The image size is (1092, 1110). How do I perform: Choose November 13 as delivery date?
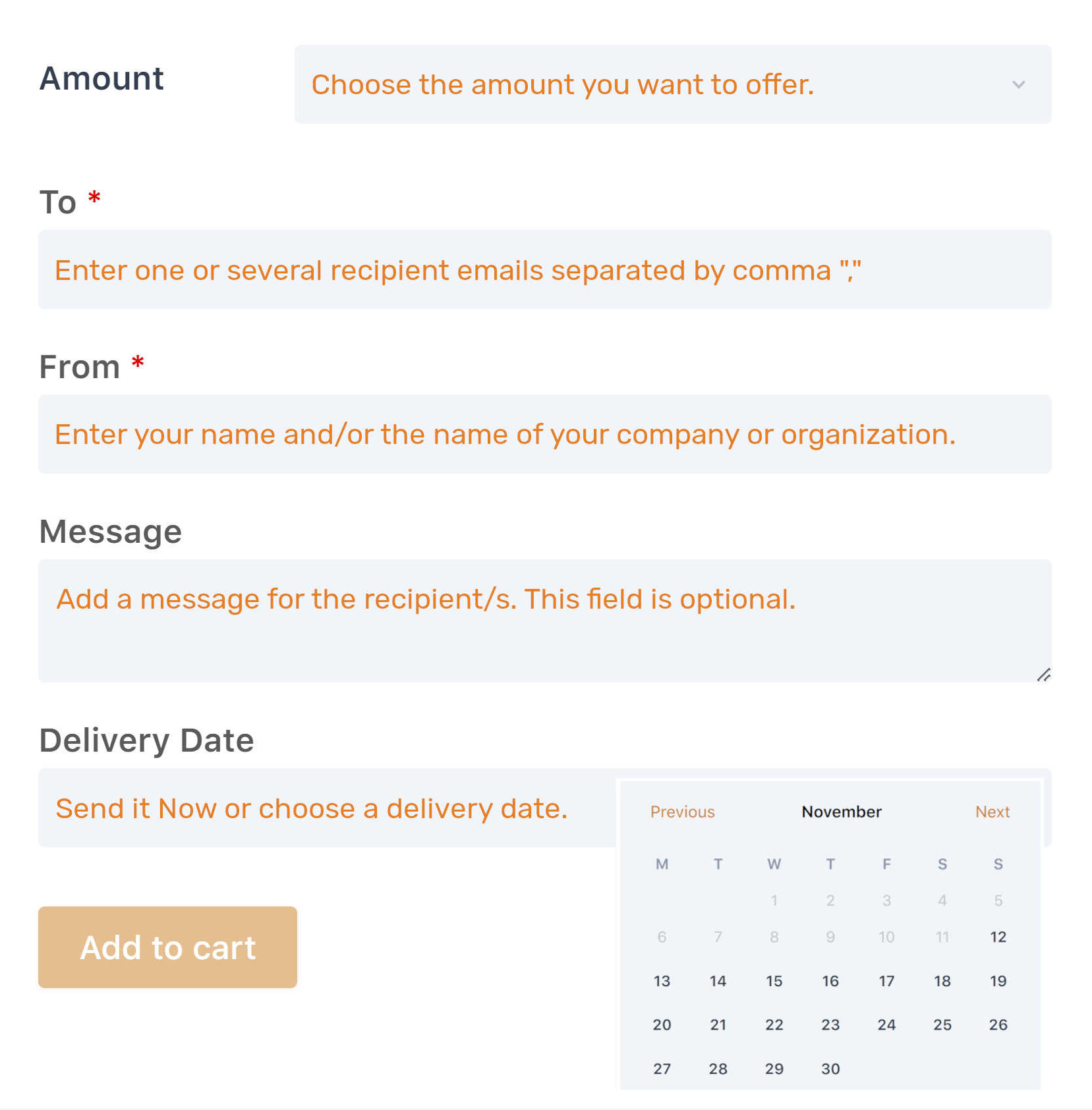click(662, 981)
